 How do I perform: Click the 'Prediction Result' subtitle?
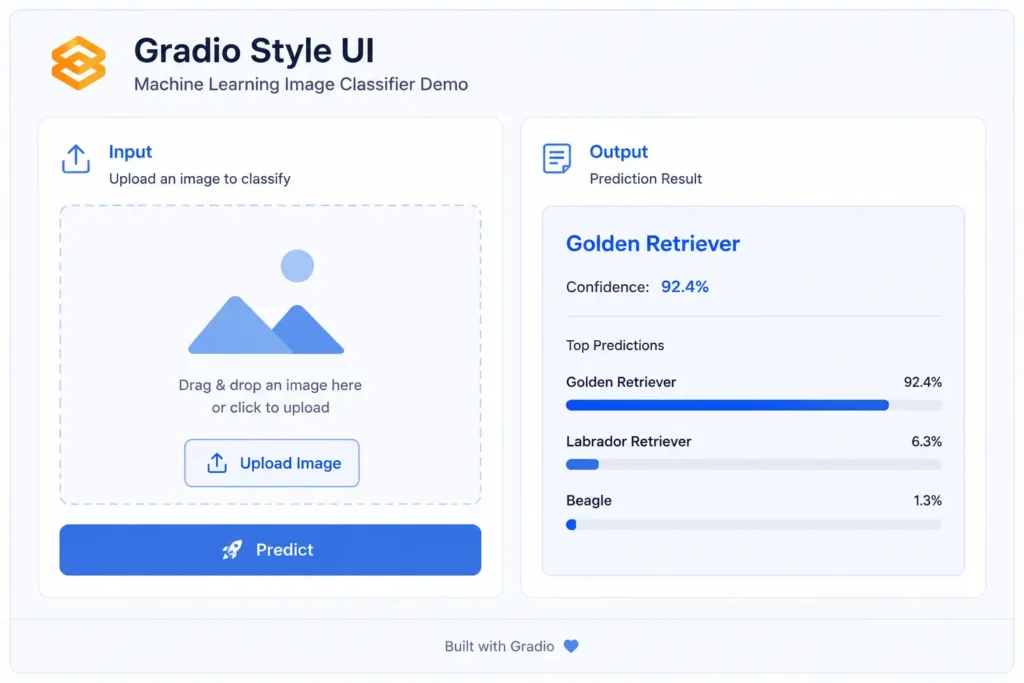[646, 179]
